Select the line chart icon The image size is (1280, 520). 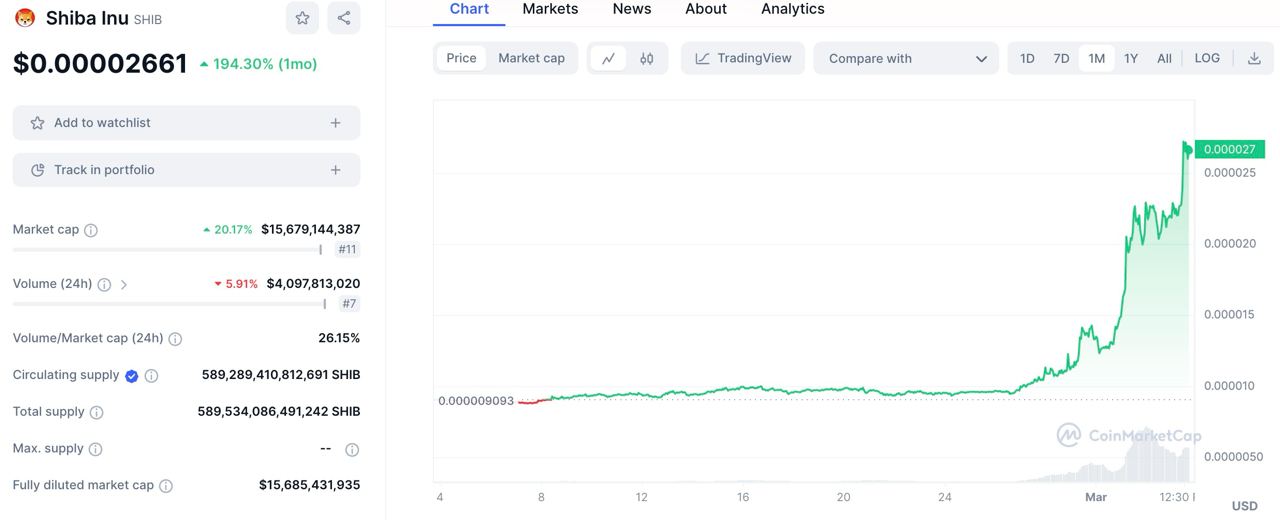point(608,58)
